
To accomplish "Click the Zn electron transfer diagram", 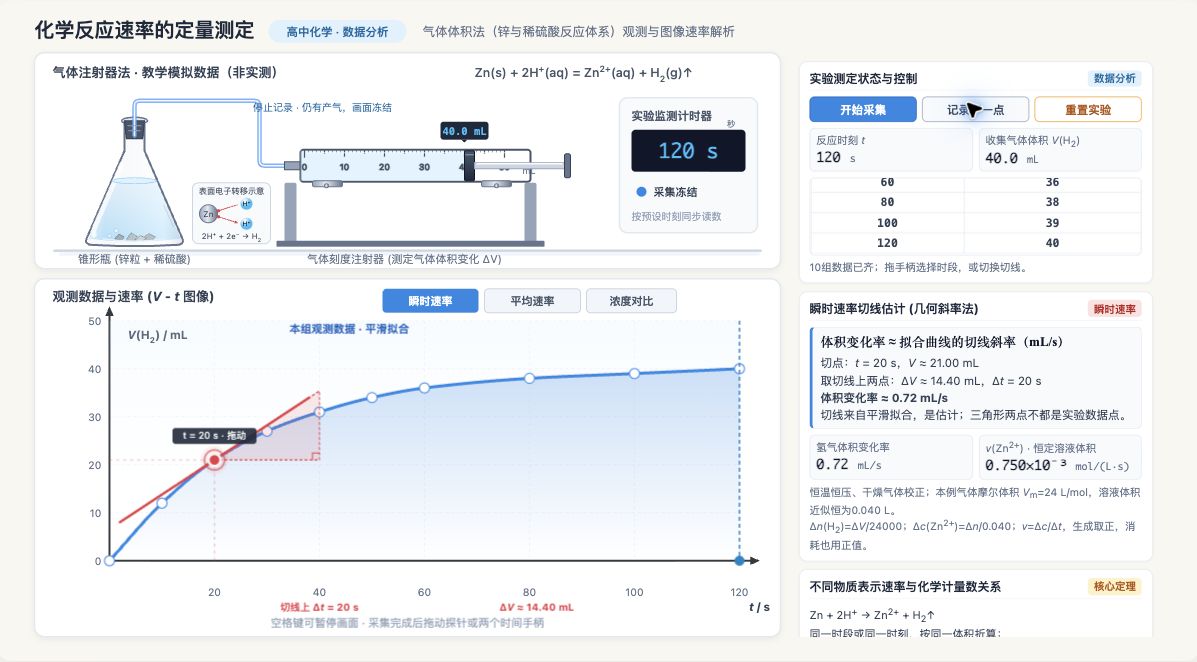I will [x=231, y=214].
